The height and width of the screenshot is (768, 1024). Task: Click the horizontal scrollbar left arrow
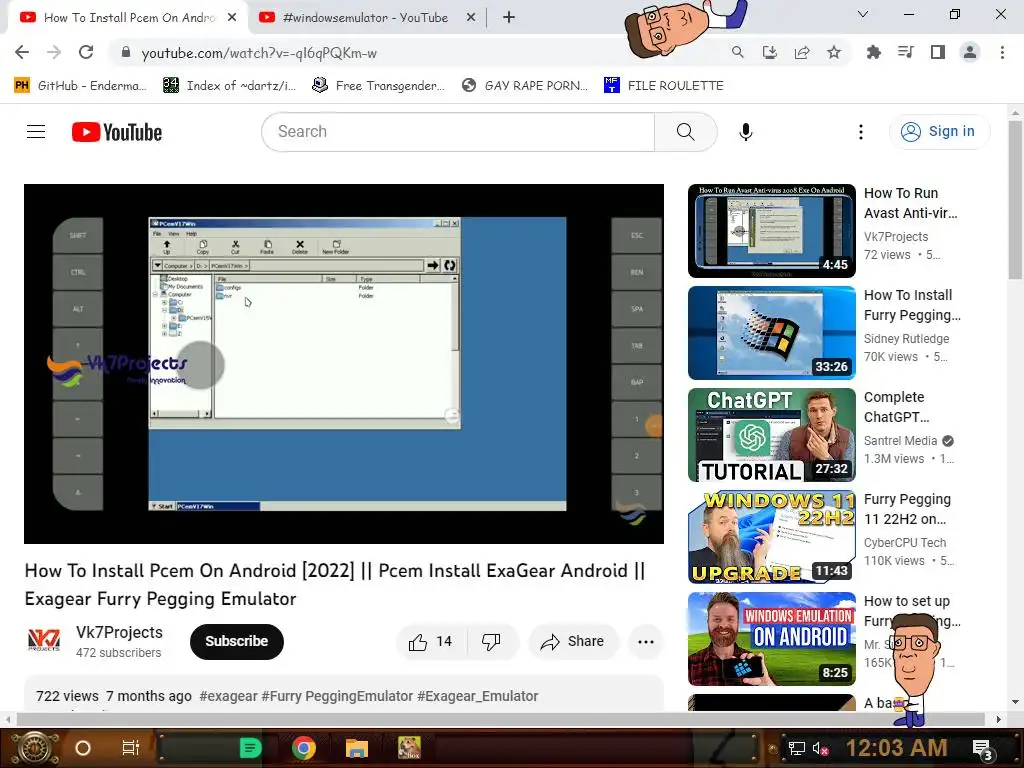point(8,719)
